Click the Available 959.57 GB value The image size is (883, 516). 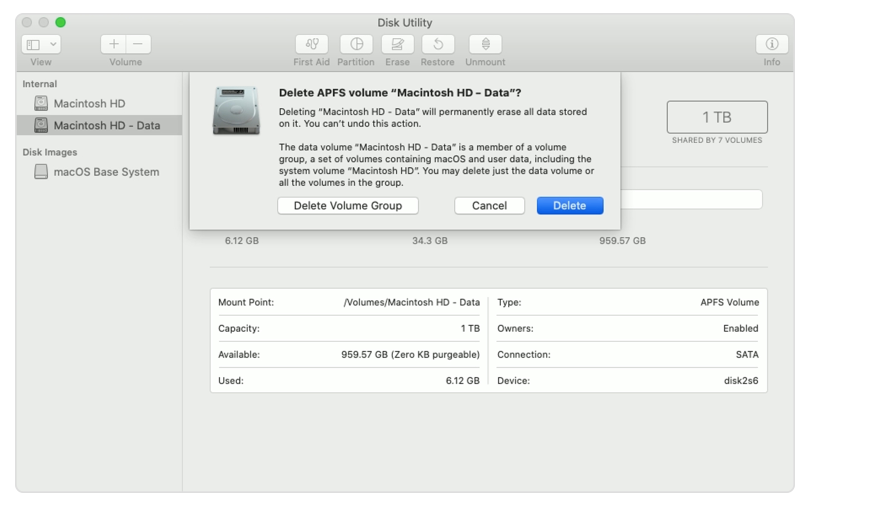(411, 355)
